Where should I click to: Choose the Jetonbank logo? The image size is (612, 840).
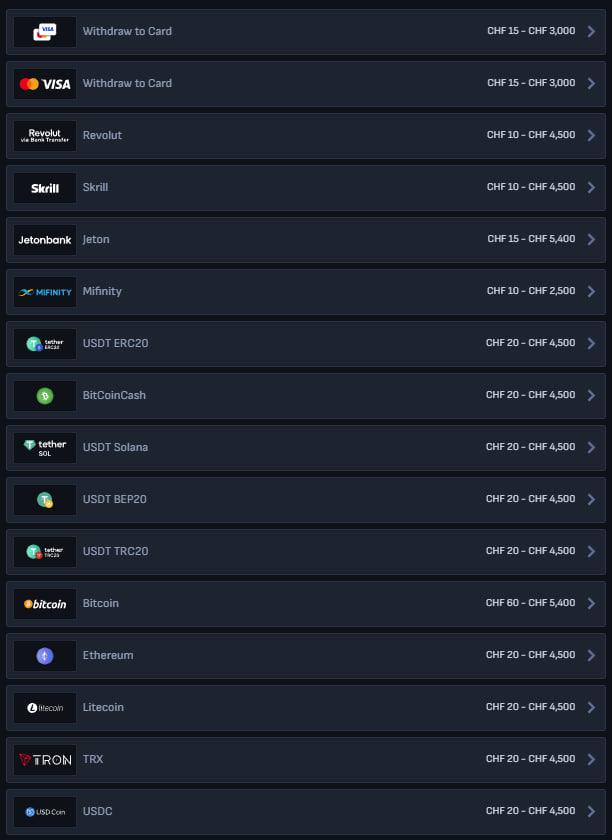(x=45, y=239)
